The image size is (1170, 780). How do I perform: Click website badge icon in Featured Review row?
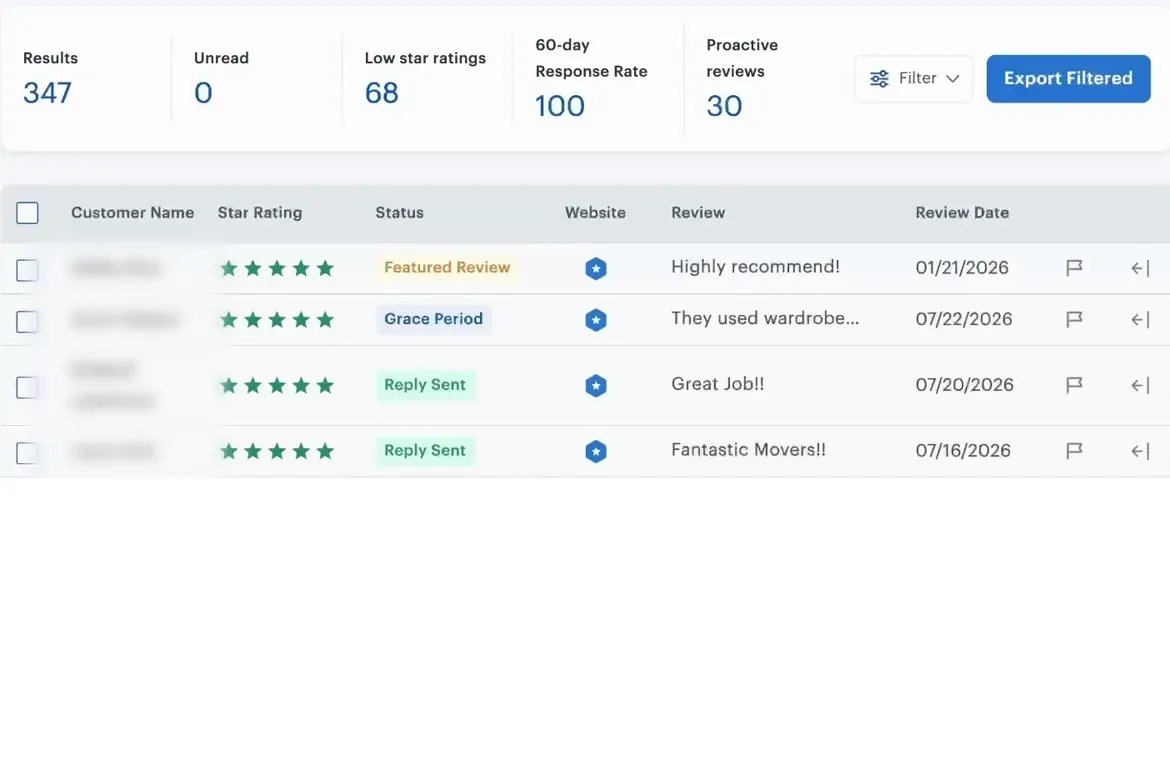coord(595,268)
